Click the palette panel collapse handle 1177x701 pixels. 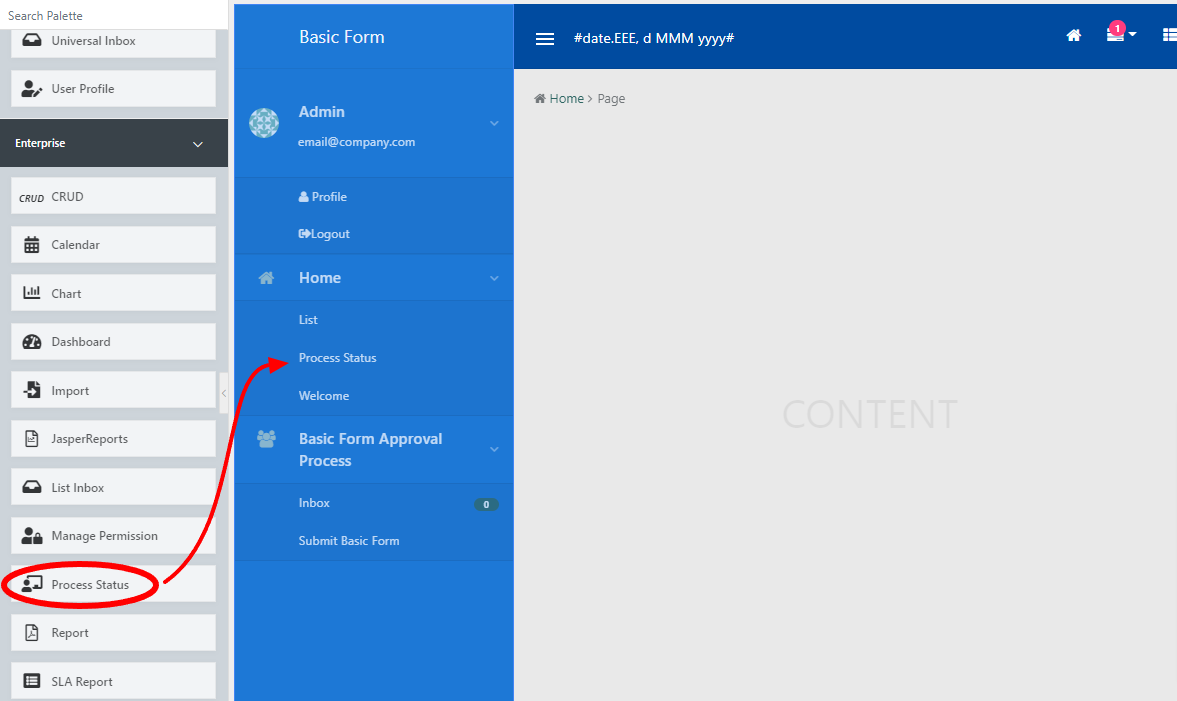point(224,393)
